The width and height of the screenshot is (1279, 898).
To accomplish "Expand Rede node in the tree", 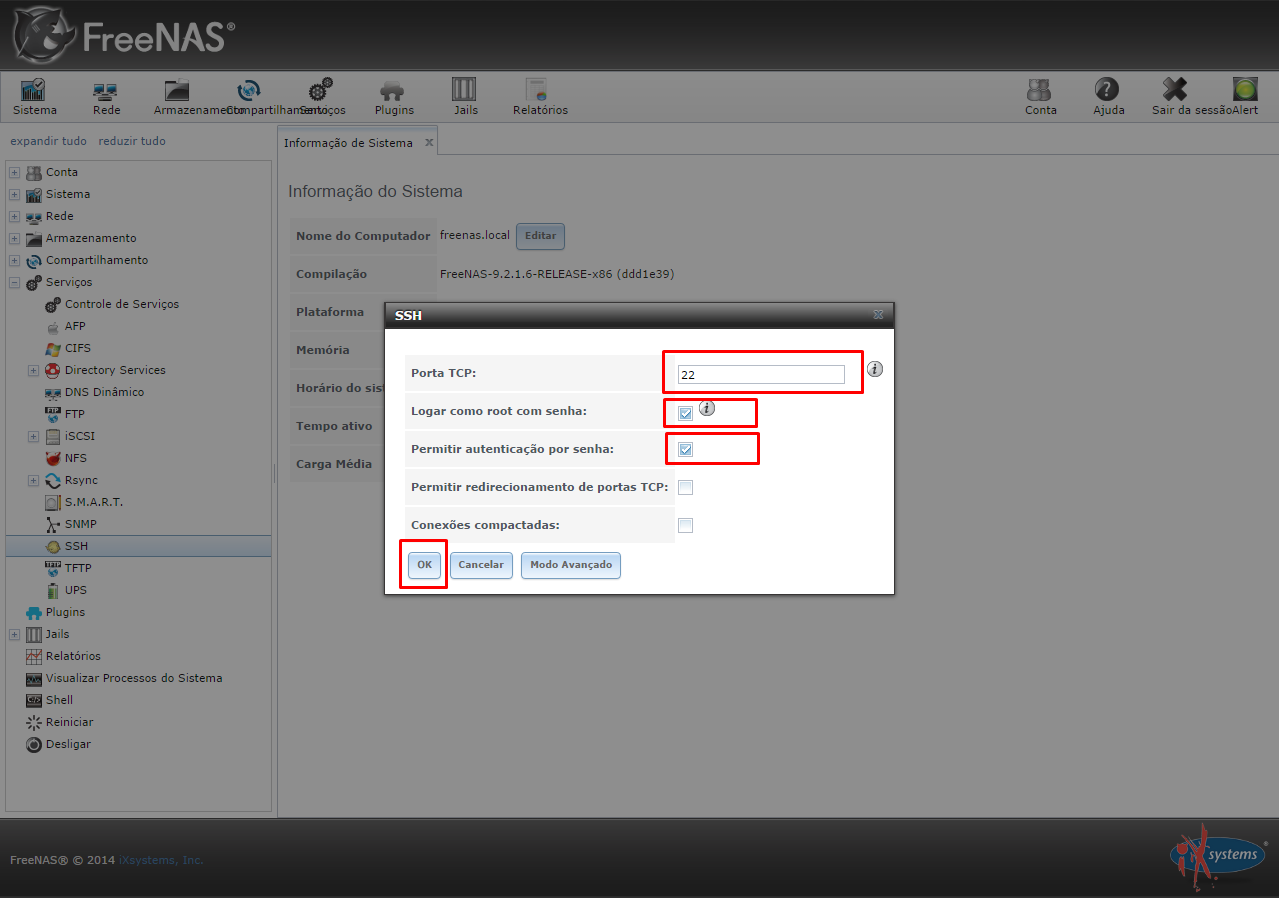I will (x=14, y=216).
